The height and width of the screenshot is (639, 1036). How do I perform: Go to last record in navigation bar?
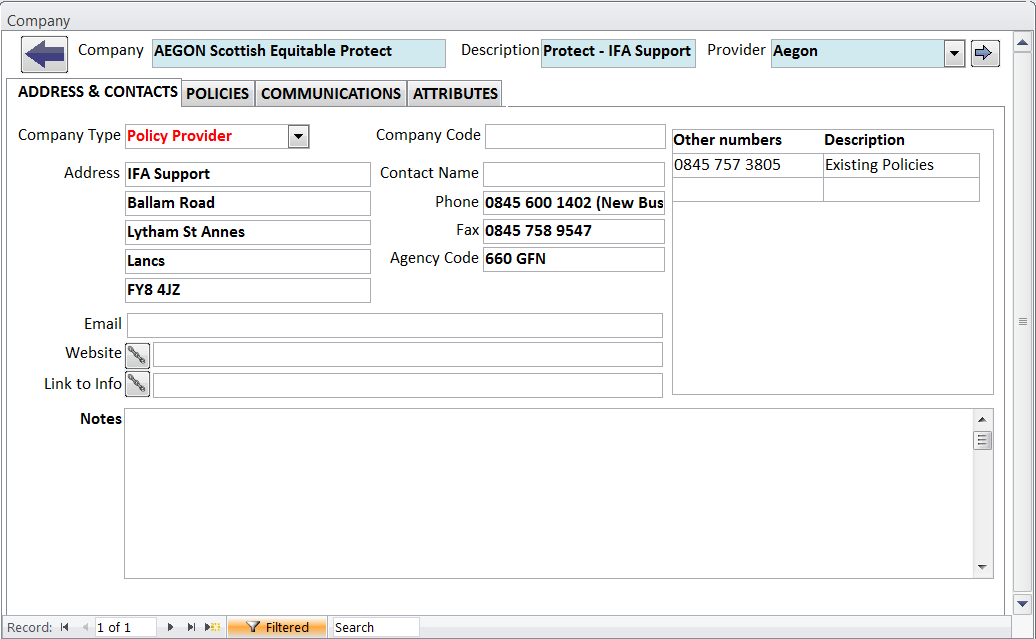point(191,627)
